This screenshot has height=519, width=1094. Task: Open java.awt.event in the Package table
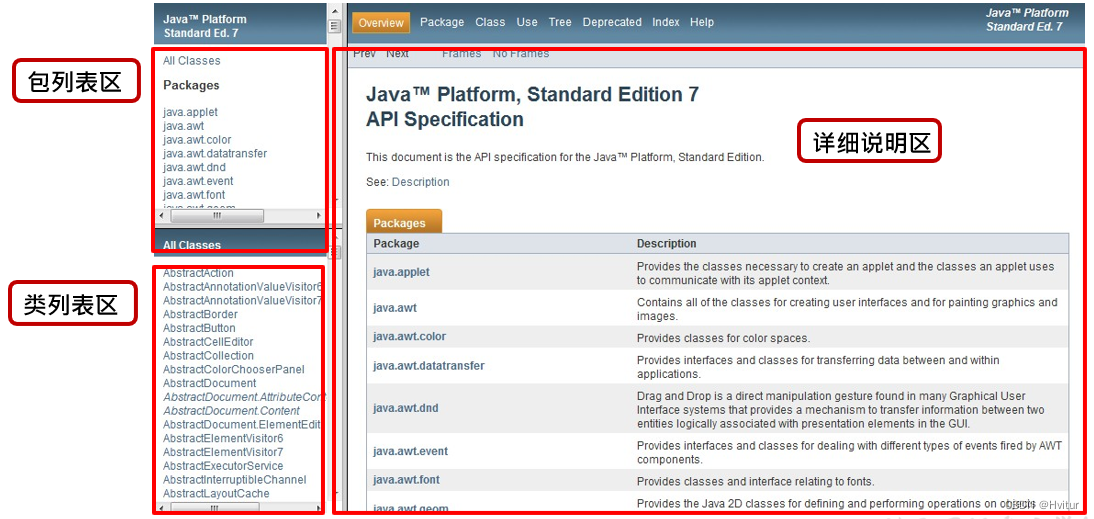pyautogui.click(x=410, y=451)
